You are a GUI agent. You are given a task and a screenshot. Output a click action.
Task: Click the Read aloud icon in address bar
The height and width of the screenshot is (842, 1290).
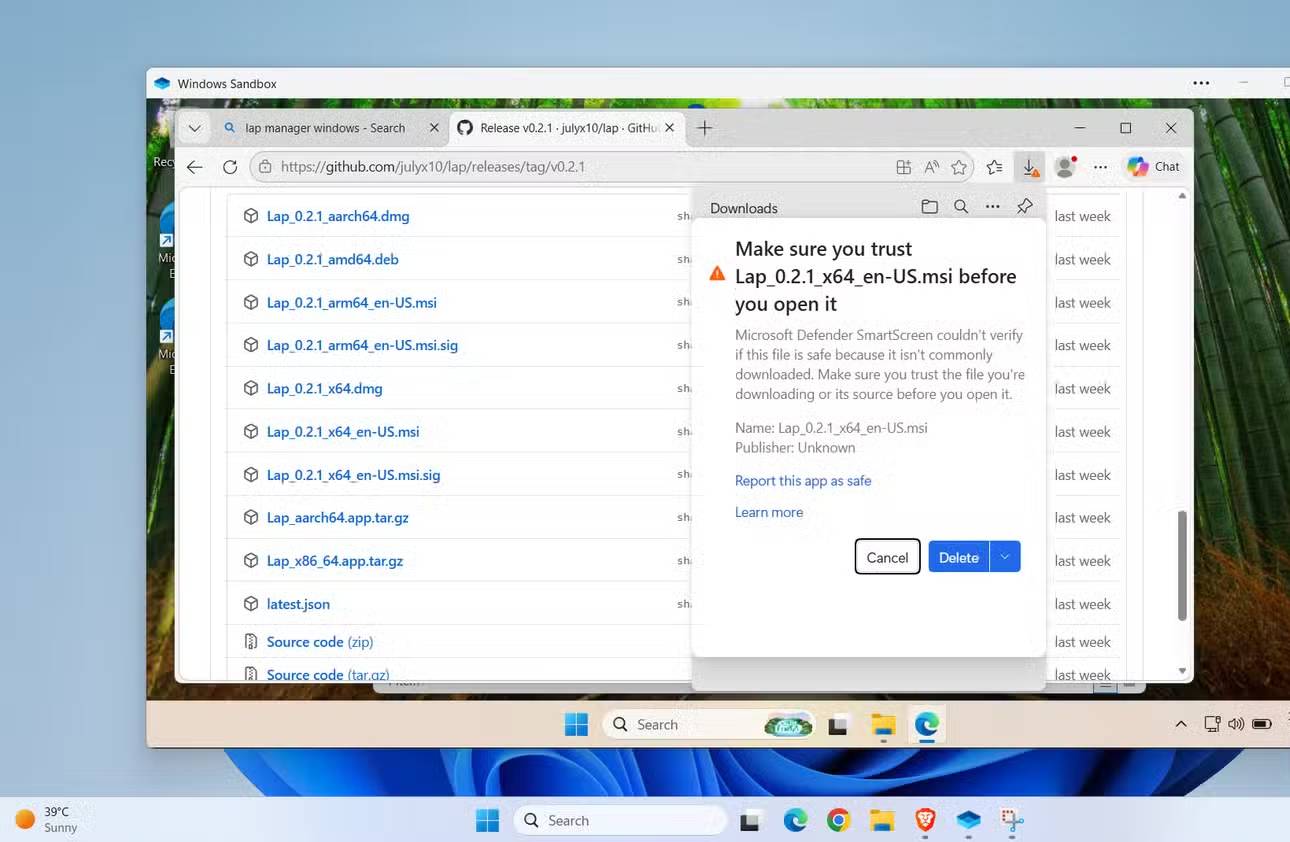932,167
